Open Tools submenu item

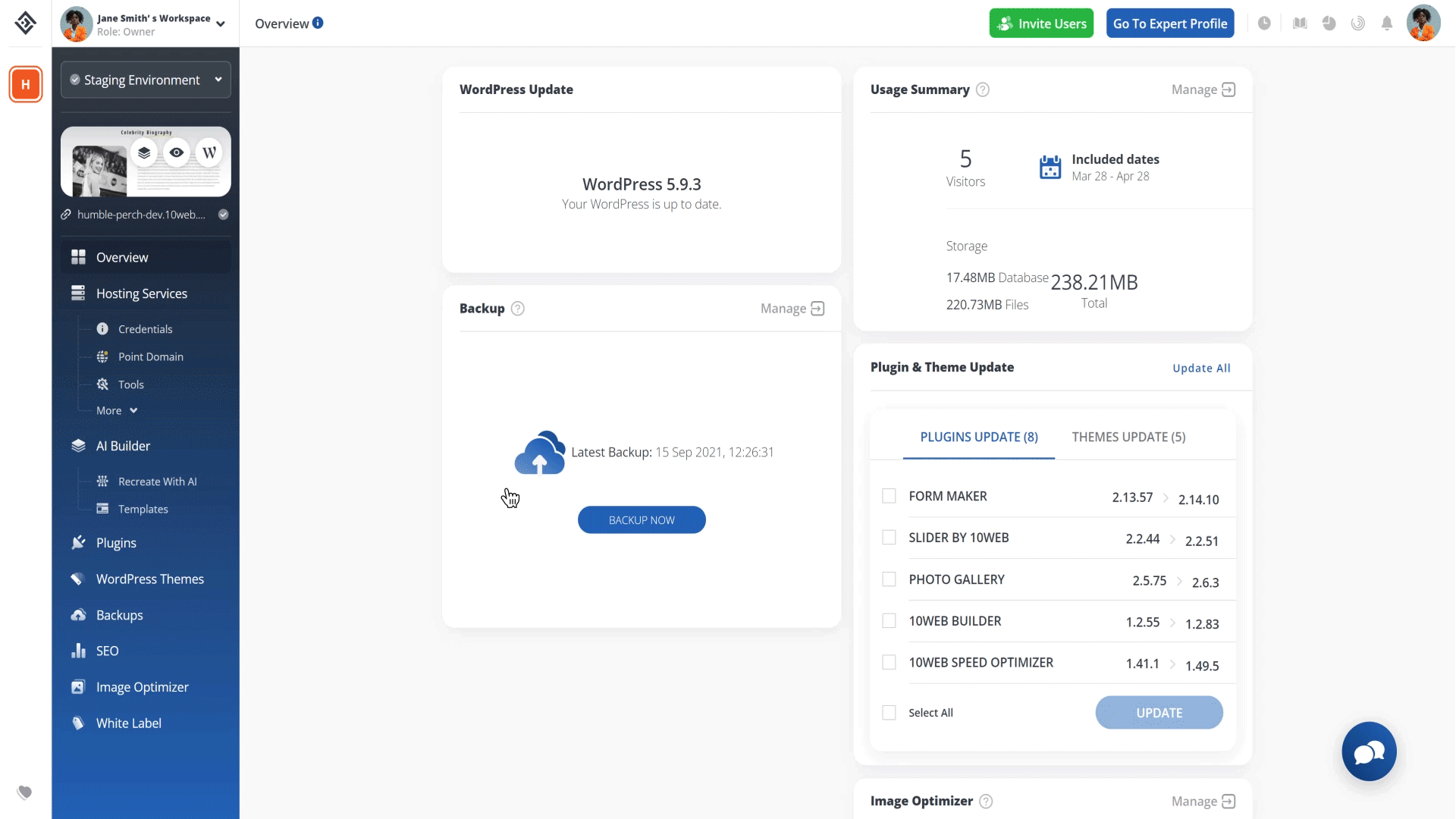130,384
